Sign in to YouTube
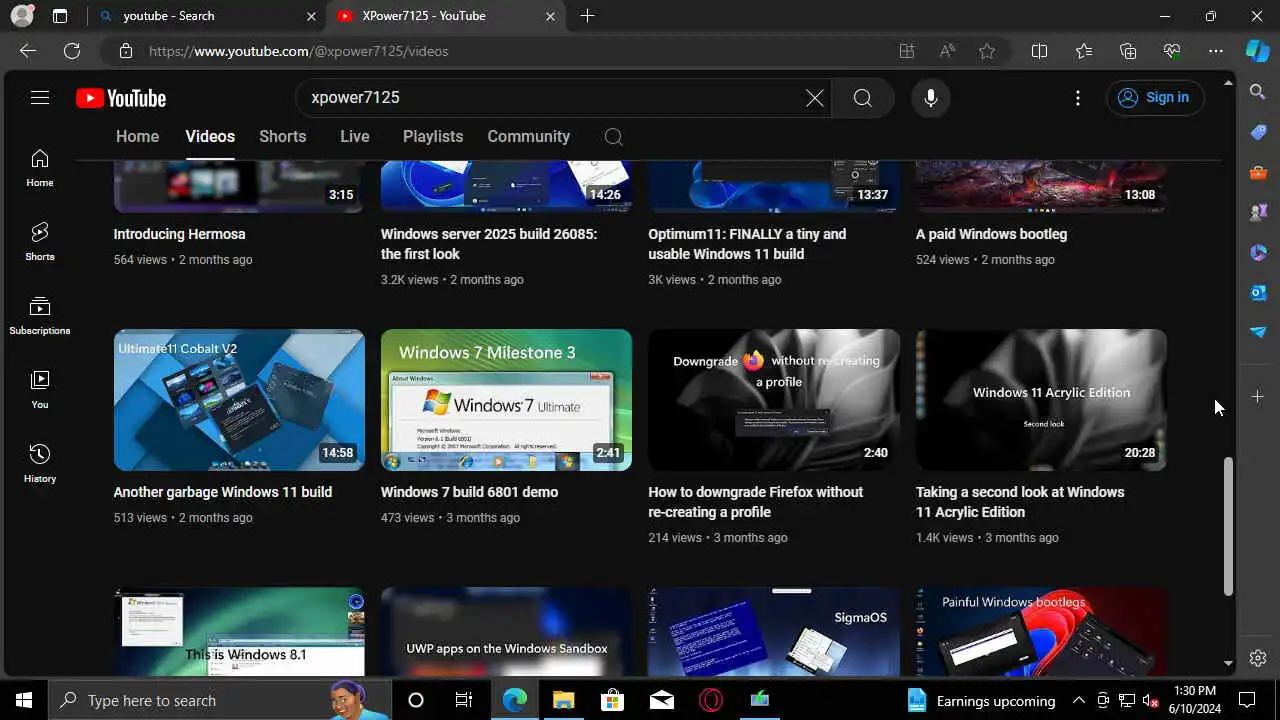Screen dimensions: 1280x720 coord(1155,98)
